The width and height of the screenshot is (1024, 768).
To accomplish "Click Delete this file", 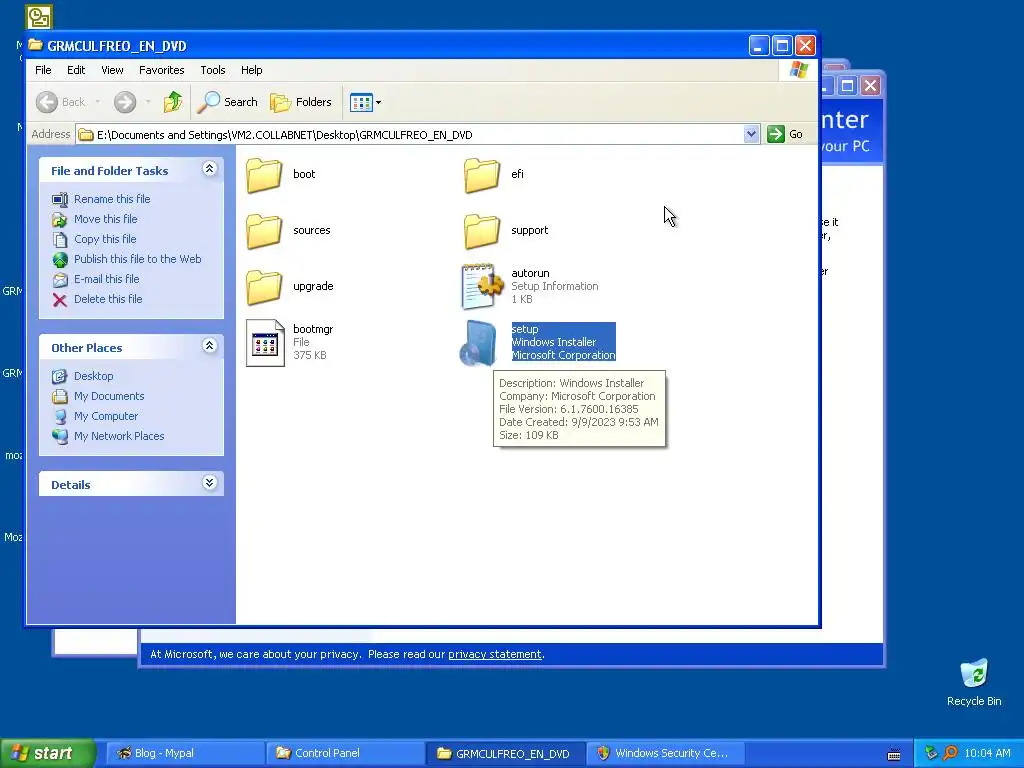I will click(108, 299).
